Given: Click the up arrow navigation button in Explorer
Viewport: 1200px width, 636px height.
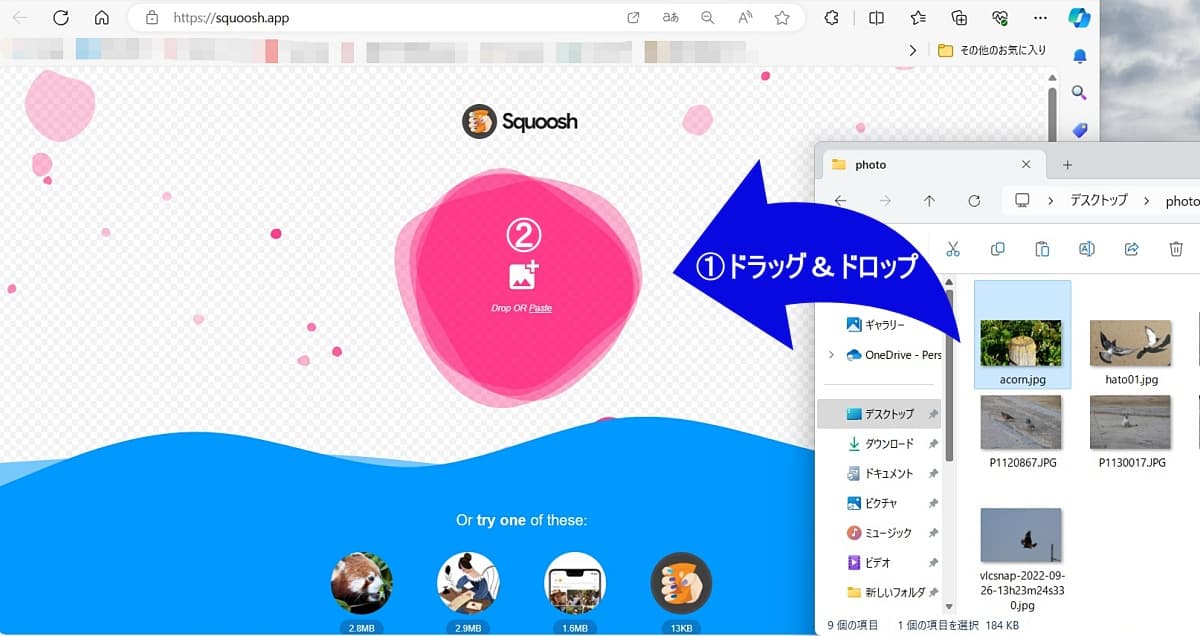Looking at the screenshot, I should click(928, 200).
